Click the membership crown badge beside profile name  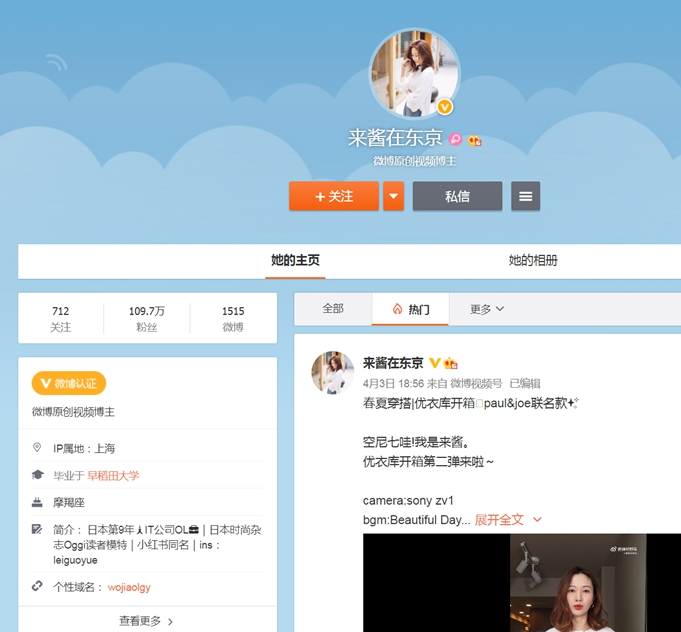click(474, 140)
